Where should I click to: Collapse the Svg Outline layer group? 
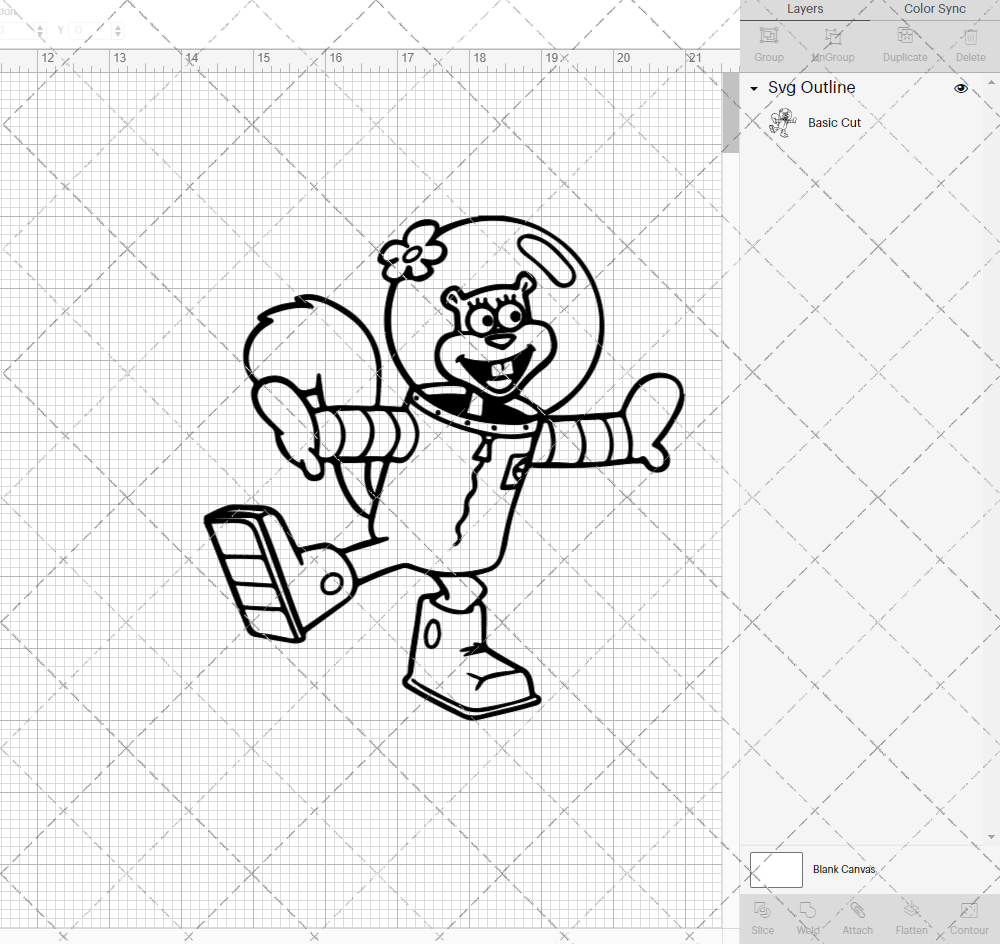[x=753, y=88]
